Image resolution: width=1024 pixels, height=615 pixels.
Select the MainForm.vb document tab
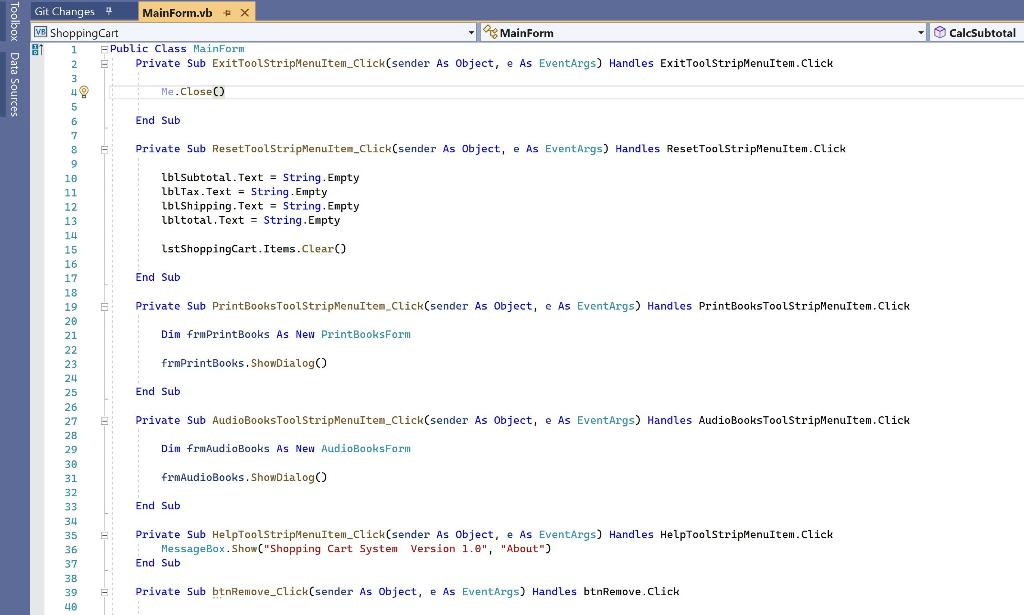[x=177, y=12]
